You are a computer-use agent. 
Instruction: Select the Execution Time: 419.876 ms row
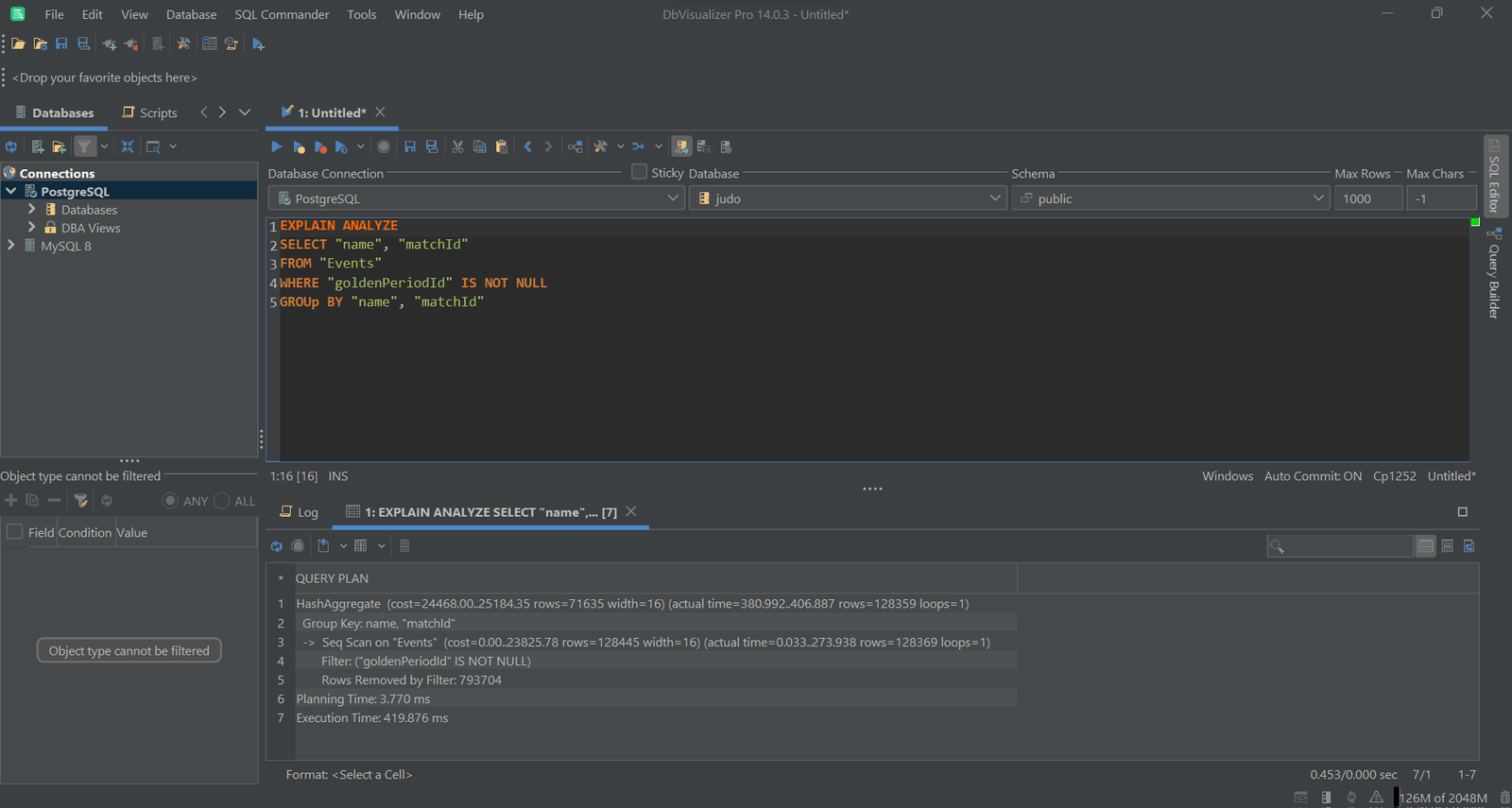656,718
